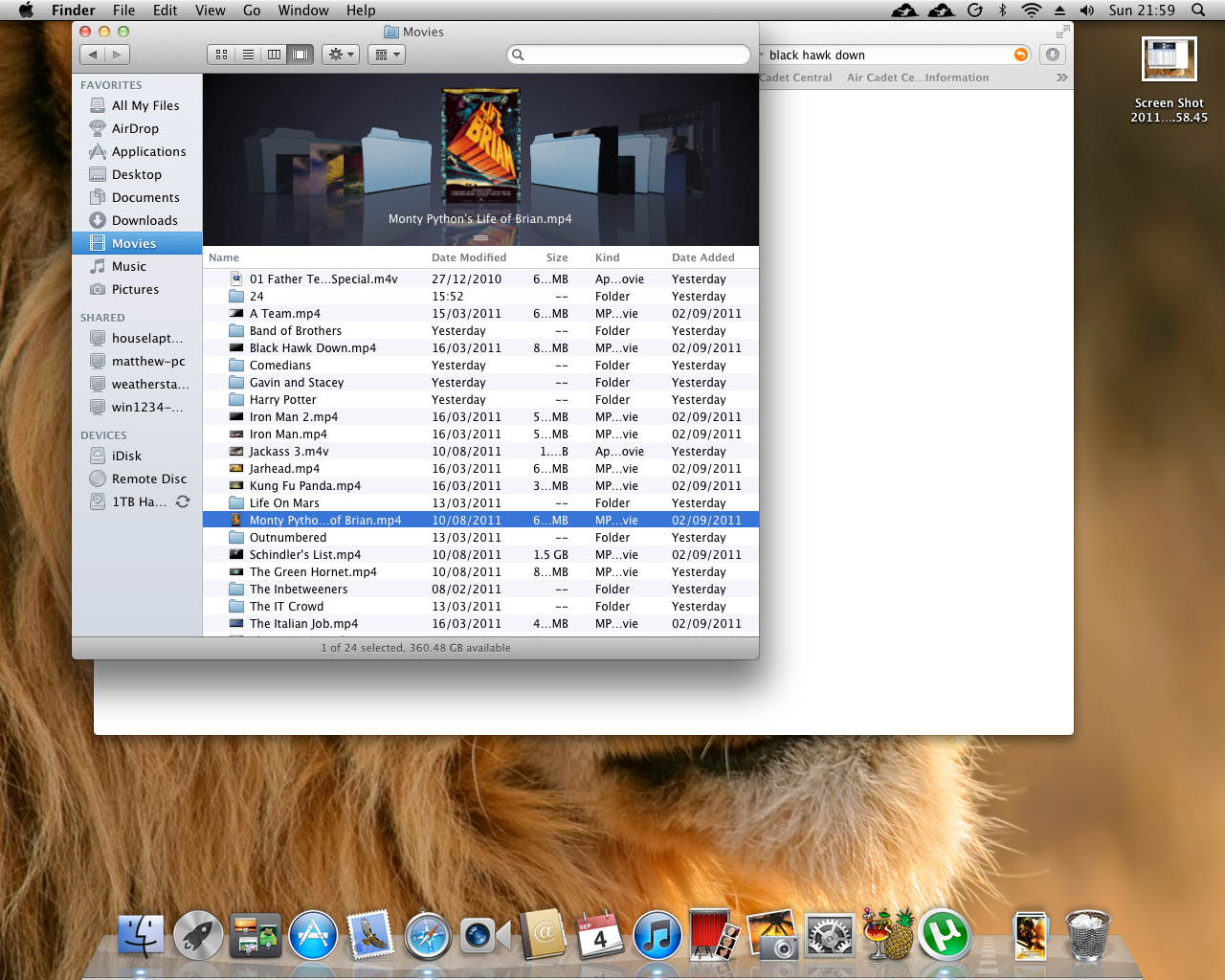Click the volume icon in menu bar
This screenshot has height=980, width=1225.
(x=1087, y=11)
